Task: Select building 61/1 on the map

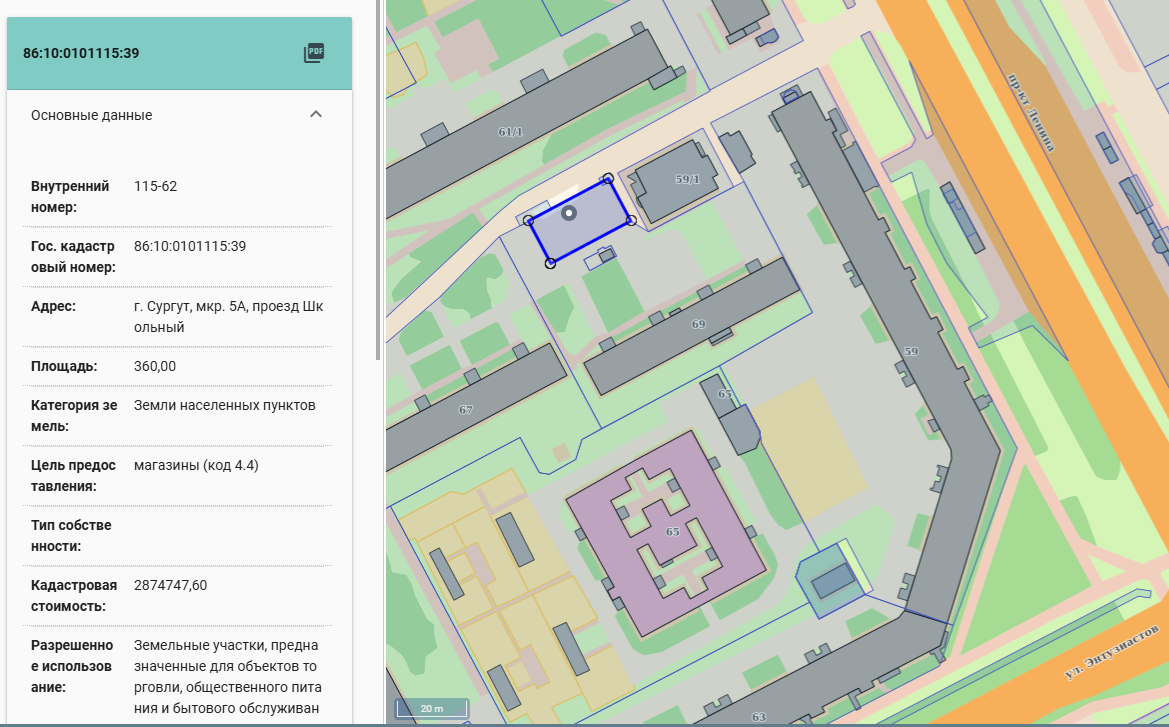Action: coord(510,131)
